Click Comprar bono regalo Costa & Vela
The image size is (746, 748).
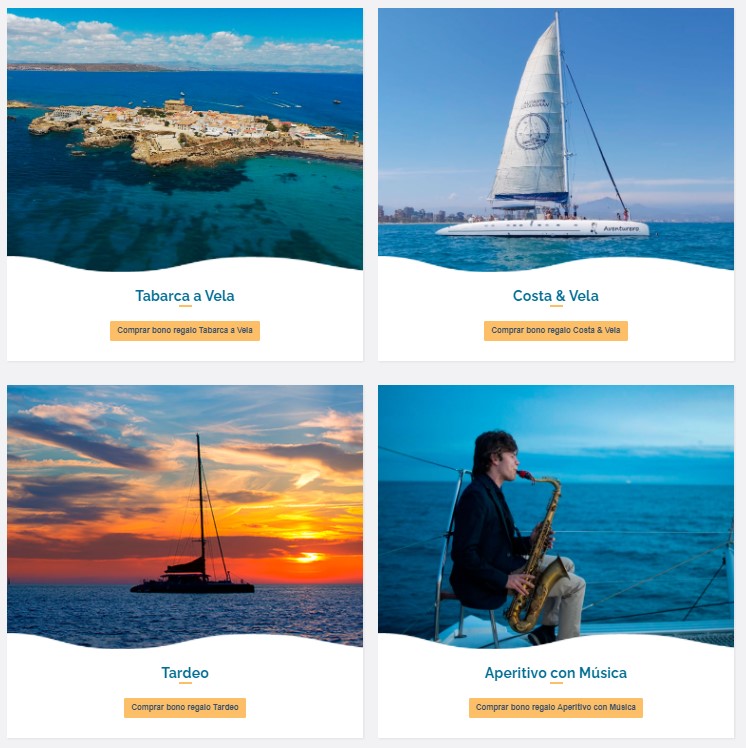point(556,331)
